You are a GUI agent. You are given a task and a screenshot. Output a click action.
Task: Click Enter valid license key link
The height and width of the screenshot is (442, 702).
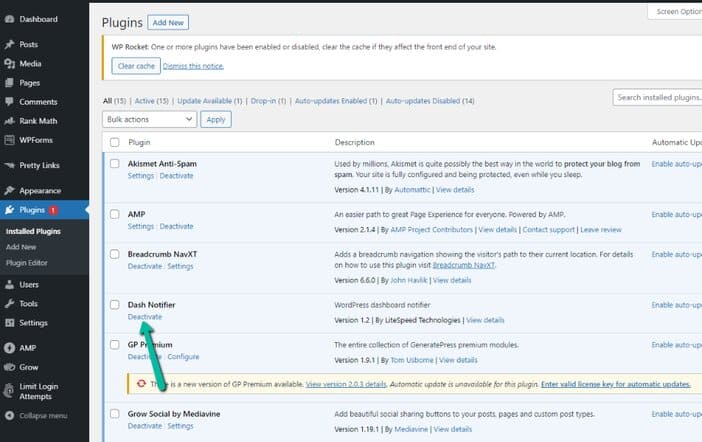(x=615, y=384)
